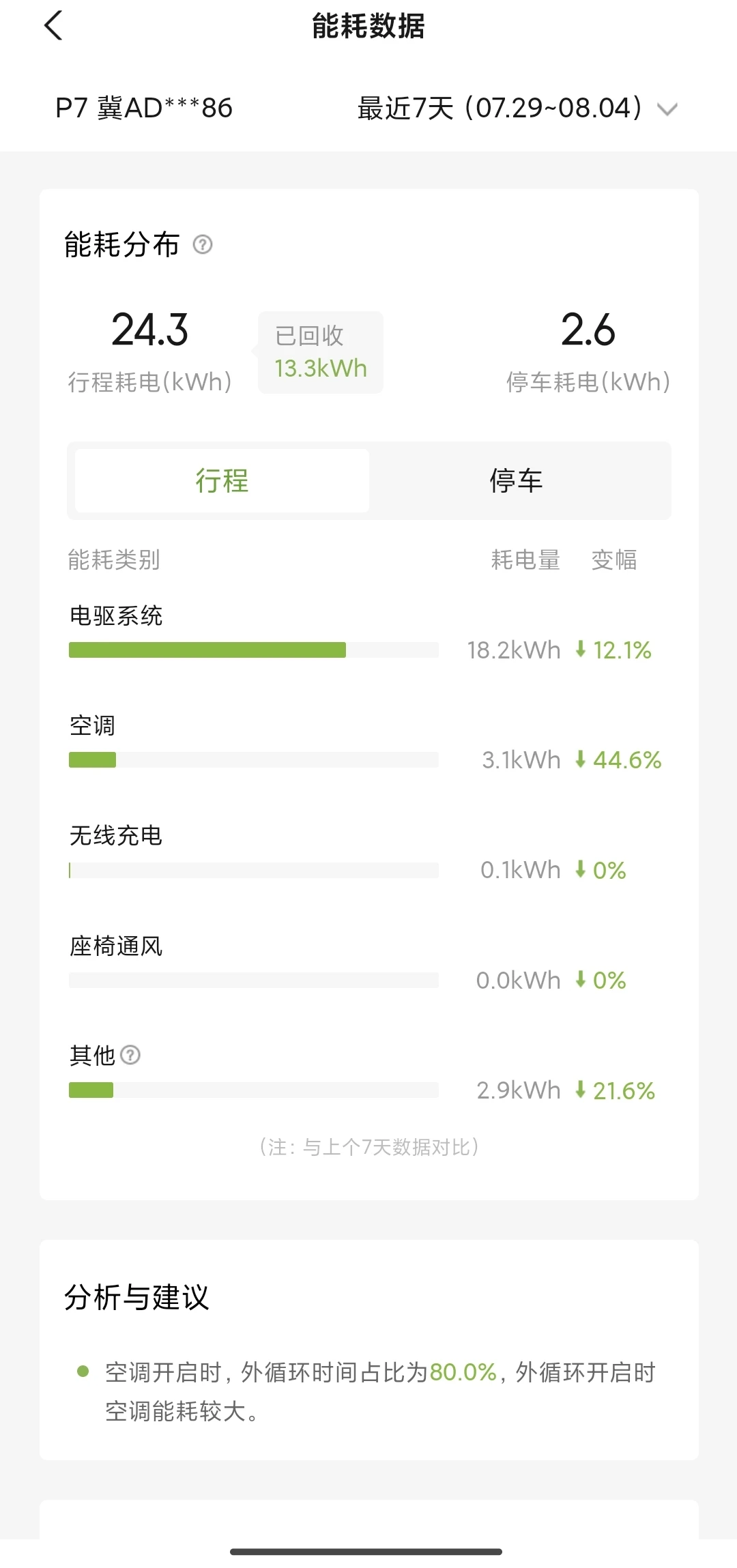
Task: Tap the 其他 consumption bar
Action: pyautogui.click(x=253, y=1090)
